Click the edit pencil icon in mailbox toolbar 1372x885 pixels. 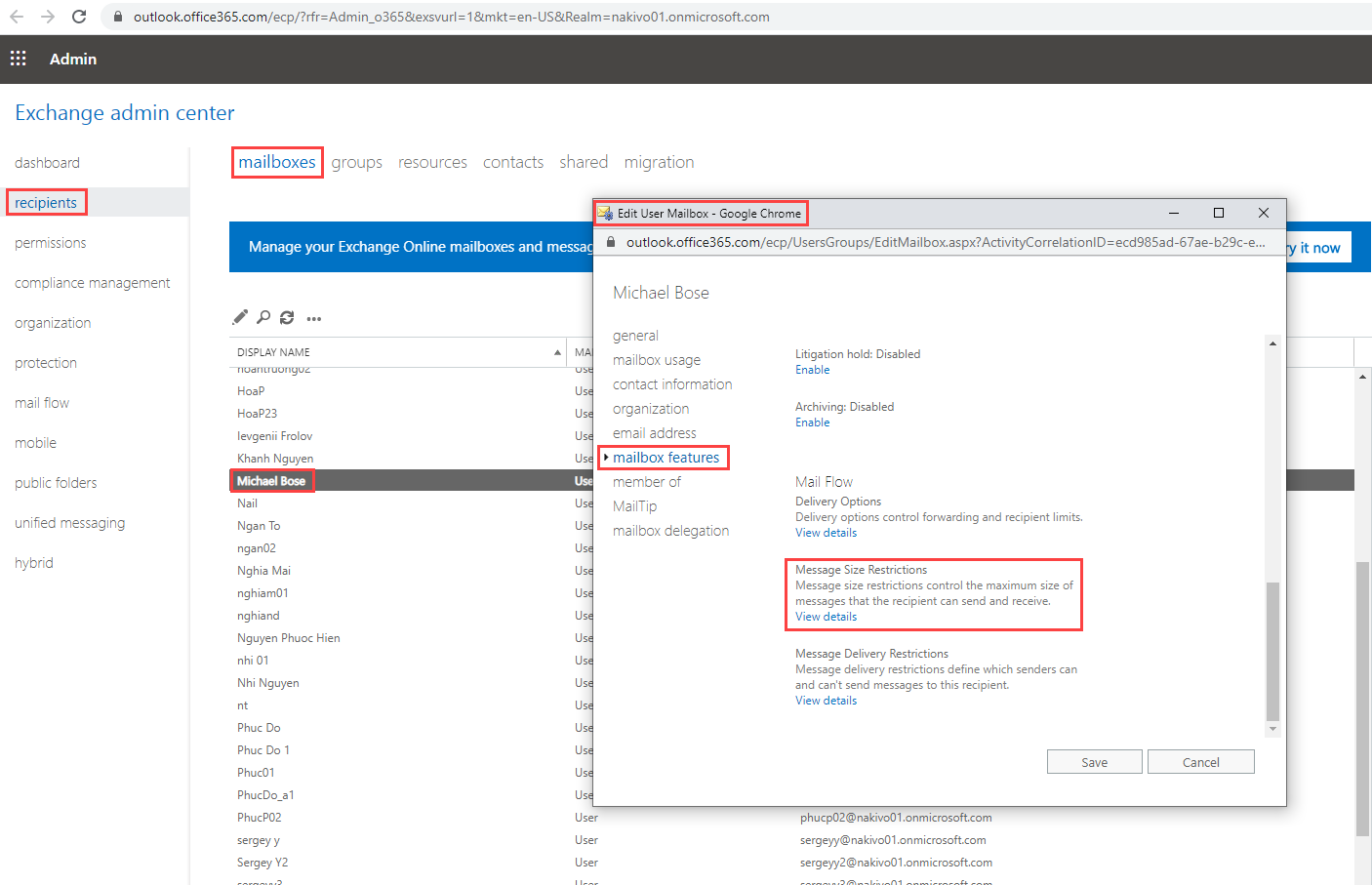(x=240, y=317)
